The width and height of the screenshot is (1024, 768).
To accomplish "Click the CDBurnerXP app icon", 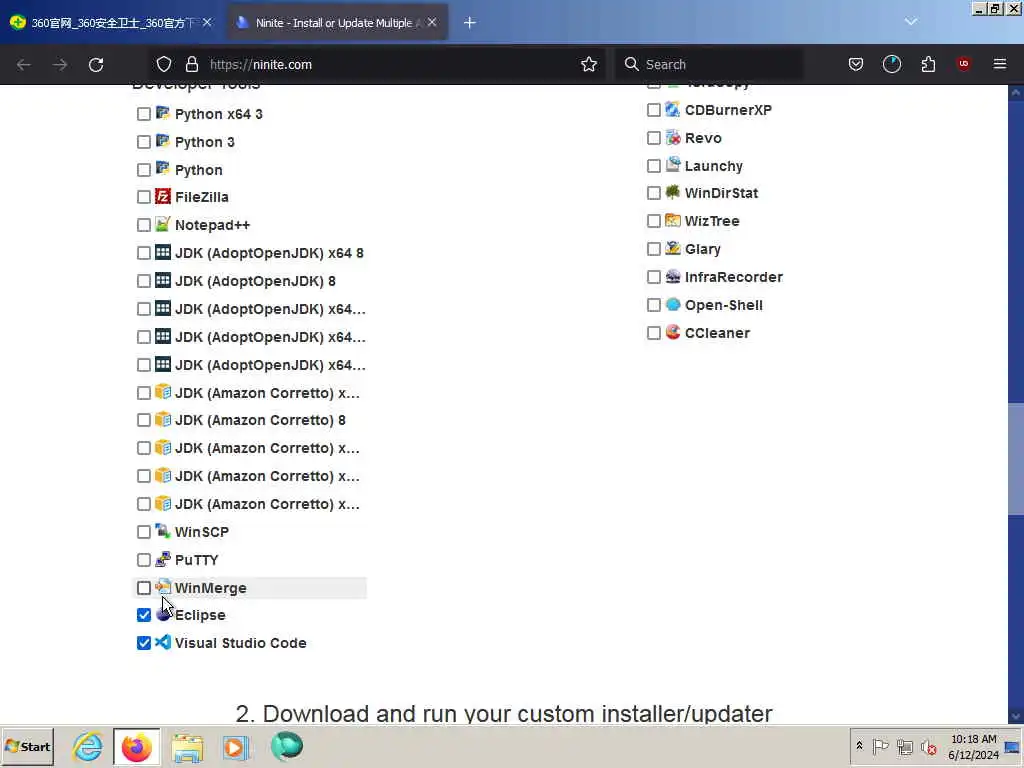I will tap(673, 109).
